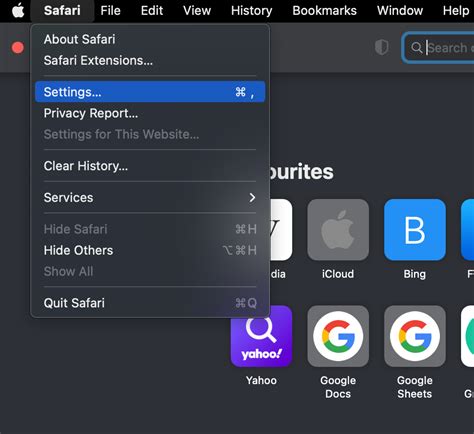Open the Help menu

pyautogui.click(x=456, y=11)
